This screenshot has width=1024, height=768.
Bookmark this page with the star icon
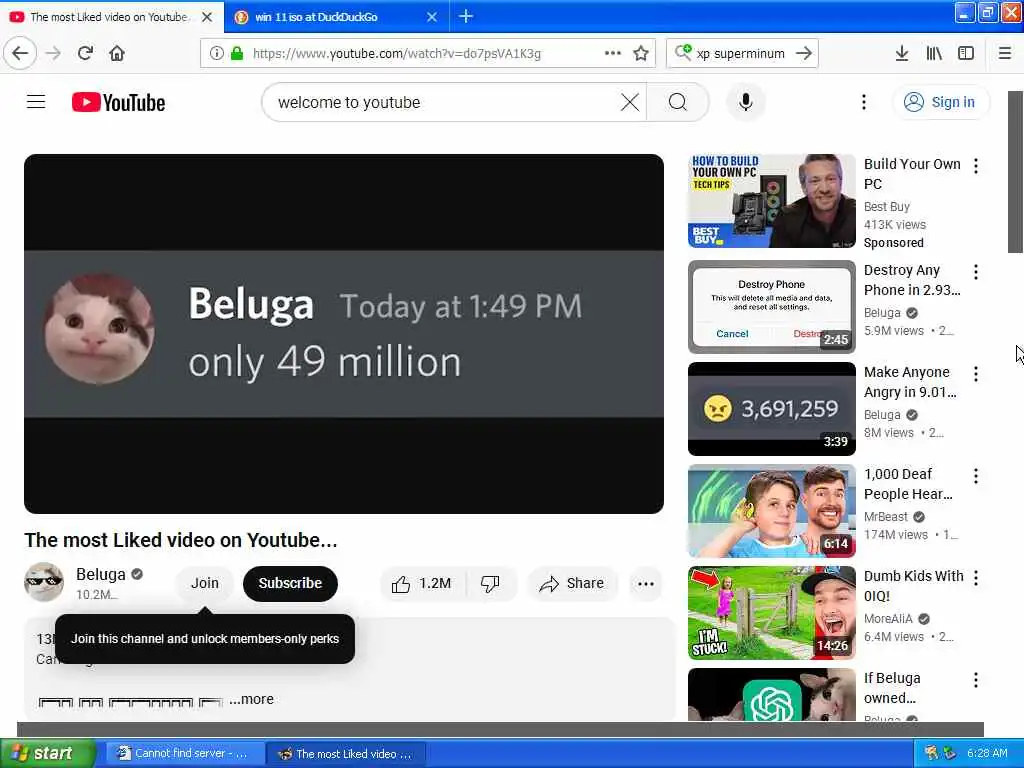pyautogui.click(x=641, y=53)
